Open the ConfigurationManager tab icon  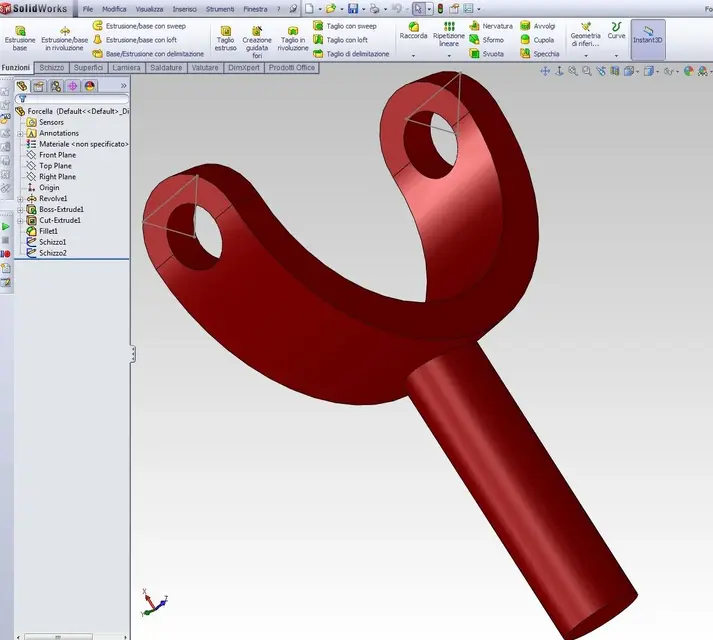pos(56,86)
